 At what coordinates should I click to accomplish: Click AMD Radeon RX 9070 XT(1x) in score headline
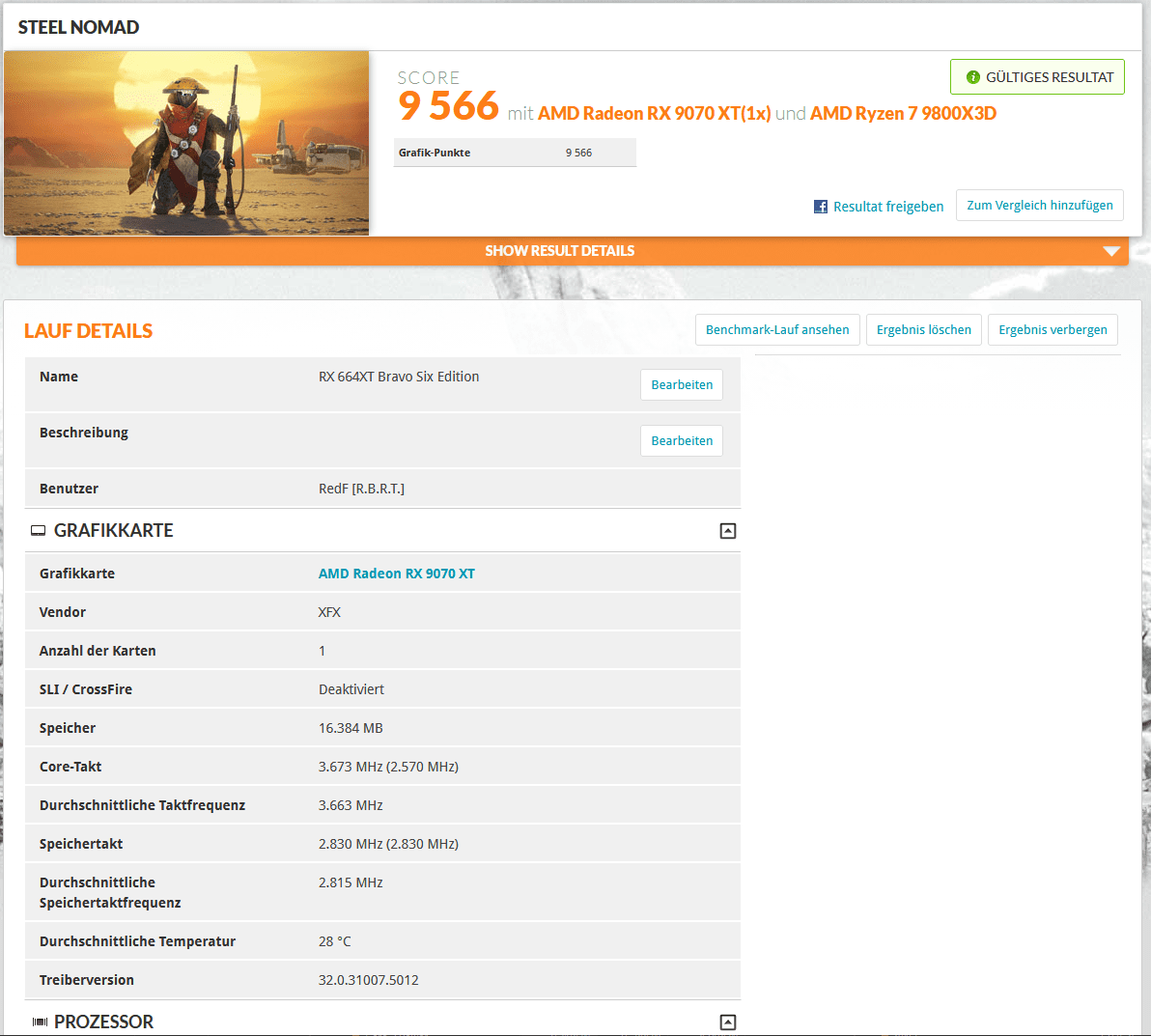pyautogui.click(x=654, y=114)
